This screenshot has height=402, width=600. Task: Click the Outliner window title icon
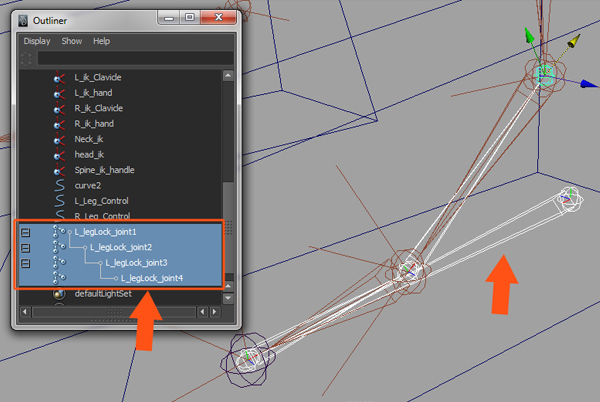coord(23,21)
